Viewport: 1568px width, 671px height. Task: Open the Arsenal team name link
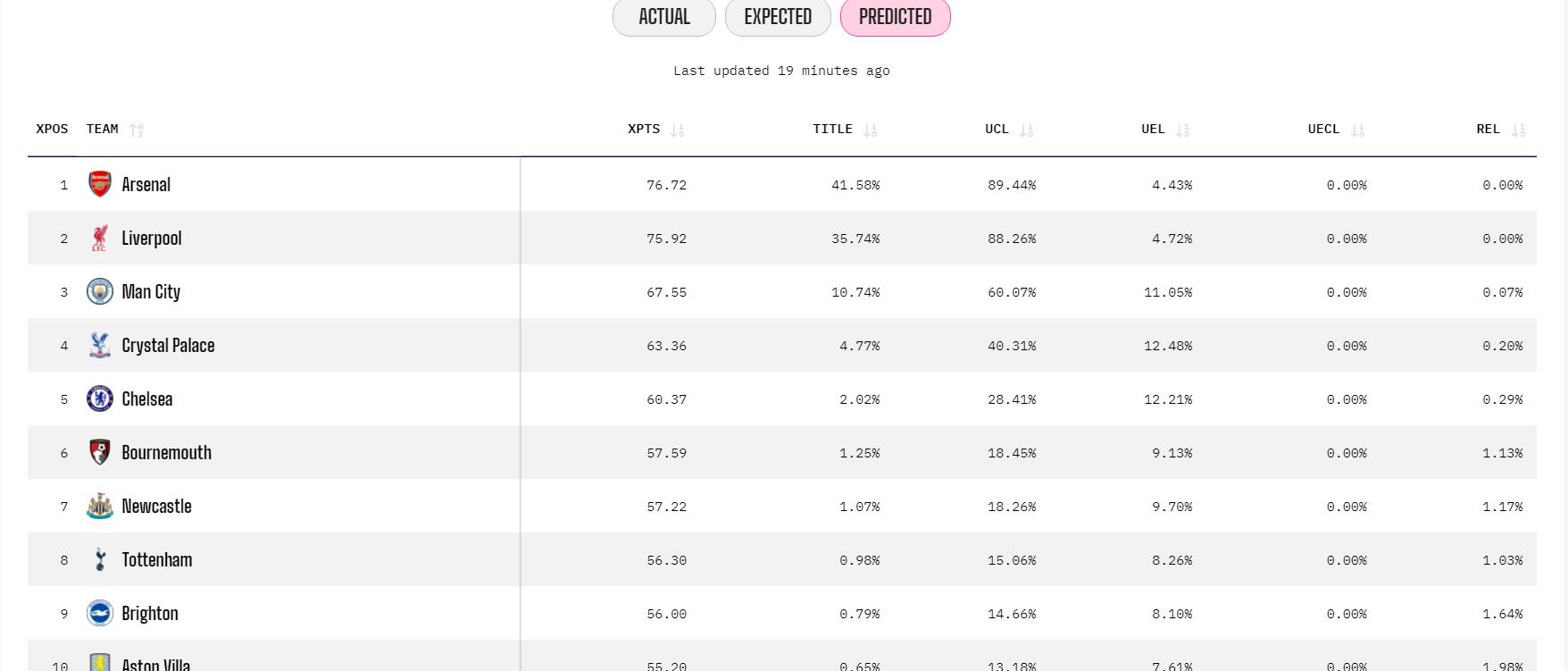click(x=146, y=185)
